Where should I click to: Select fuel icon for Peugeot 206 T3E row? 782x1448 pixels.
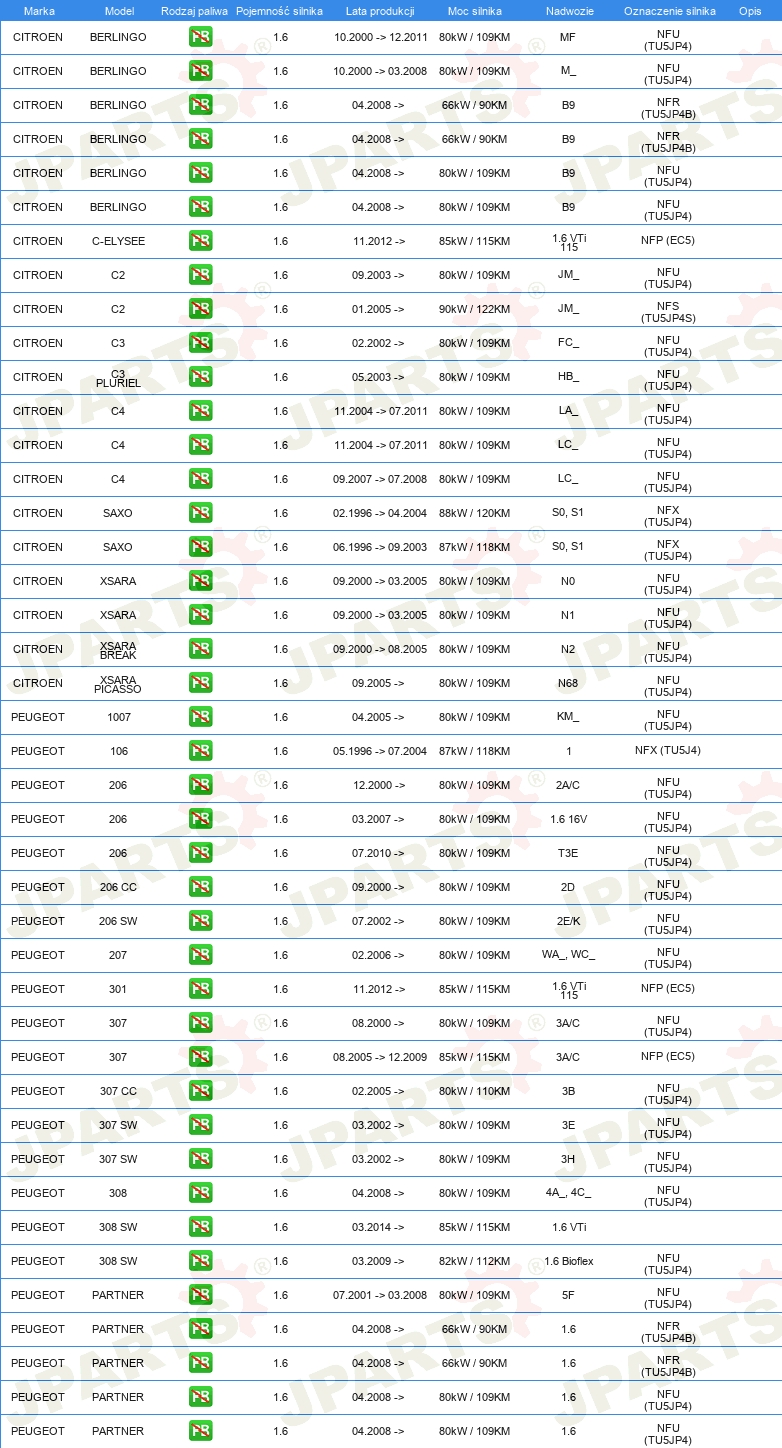pyautogui.click(x=200, y=853)
